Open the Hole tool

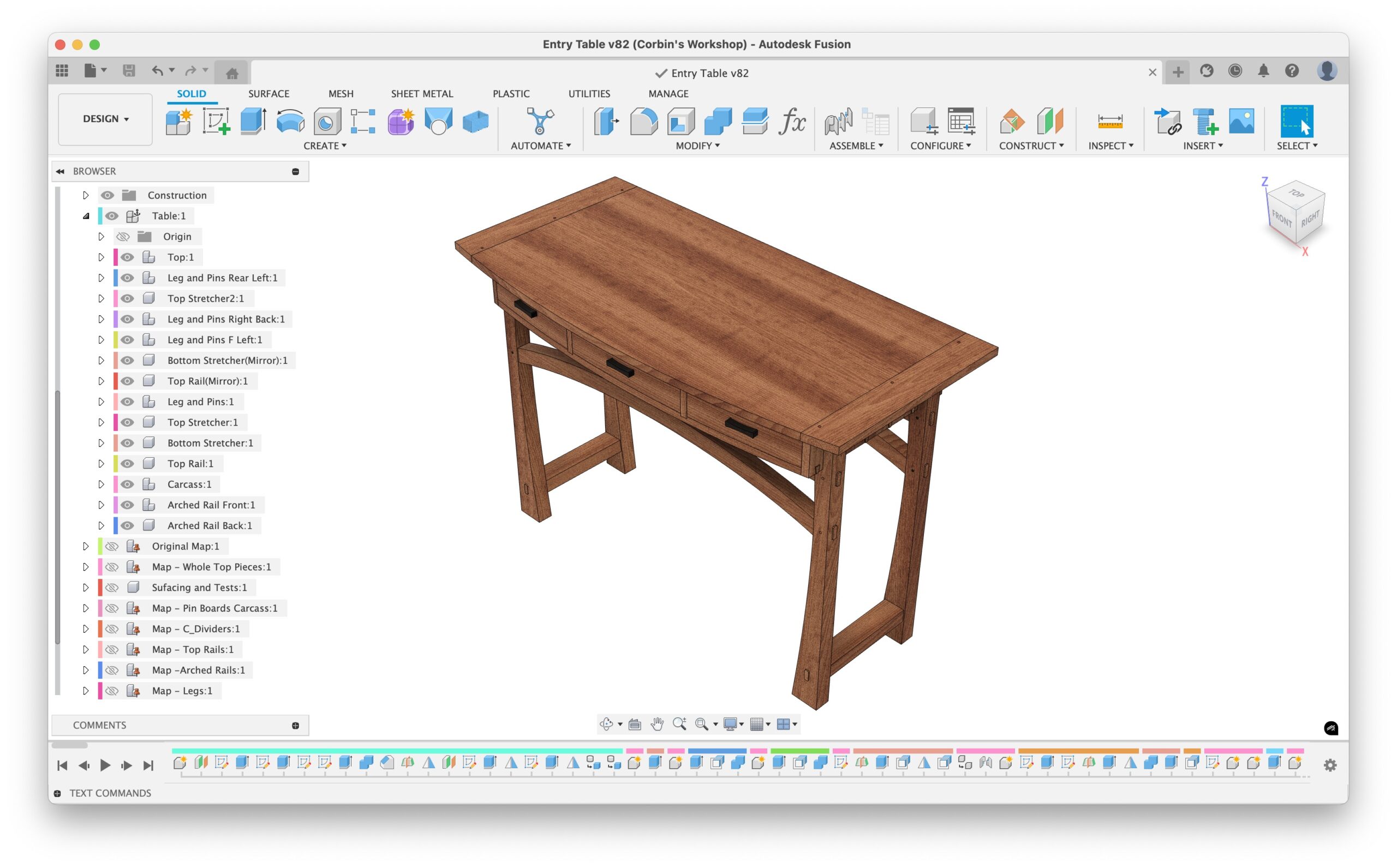327,122
